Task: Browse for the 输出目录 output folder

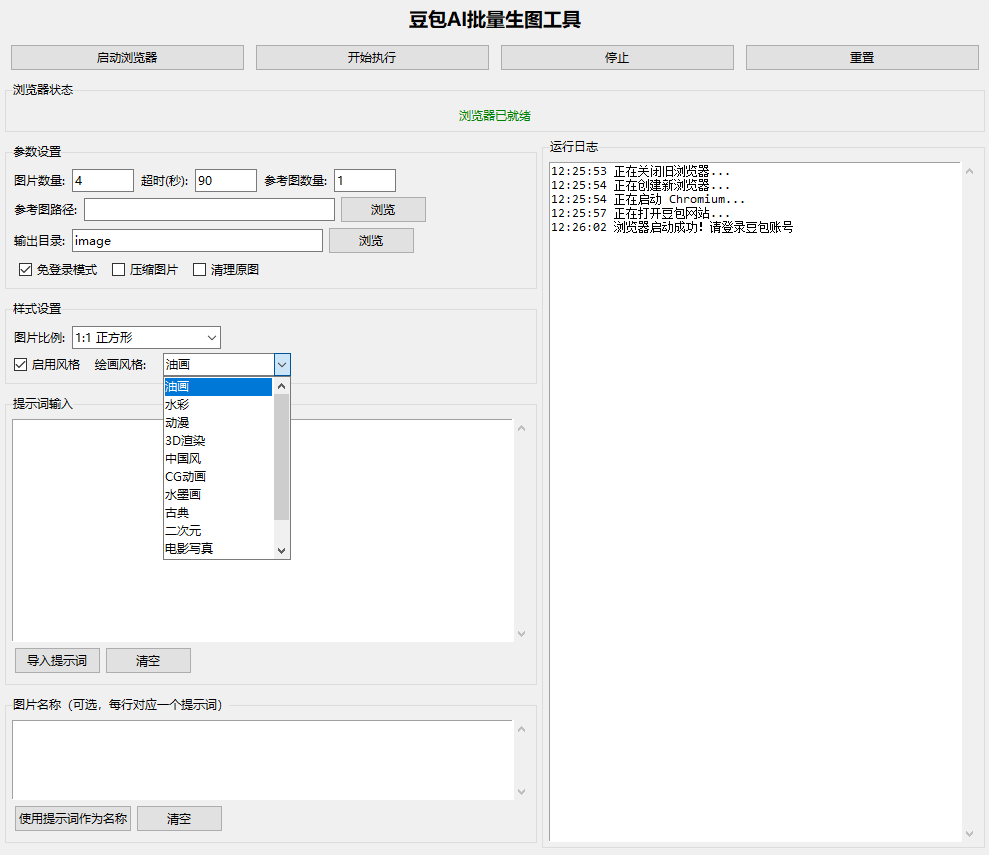Action: [x=372, y=240]
